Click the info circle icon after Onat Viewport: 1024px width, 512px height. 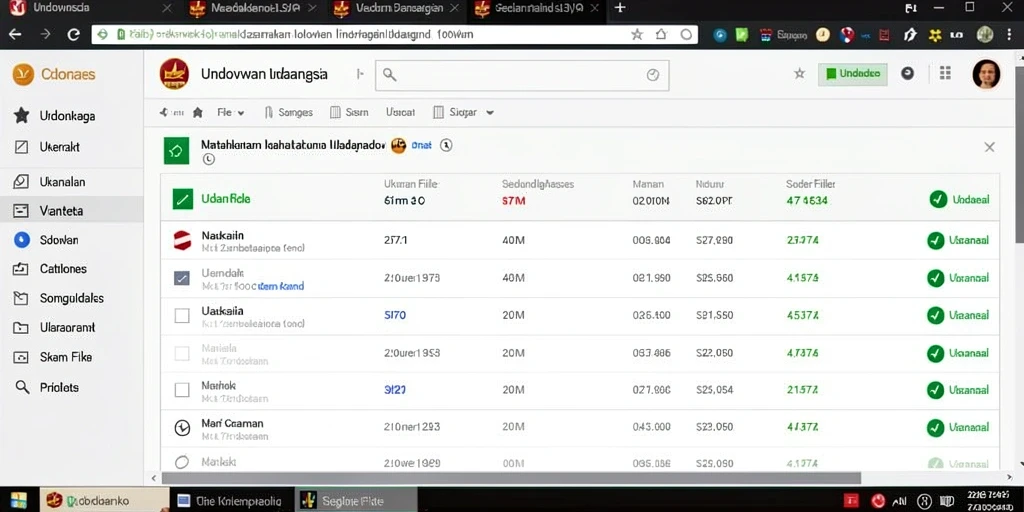(x=447, y=145)
